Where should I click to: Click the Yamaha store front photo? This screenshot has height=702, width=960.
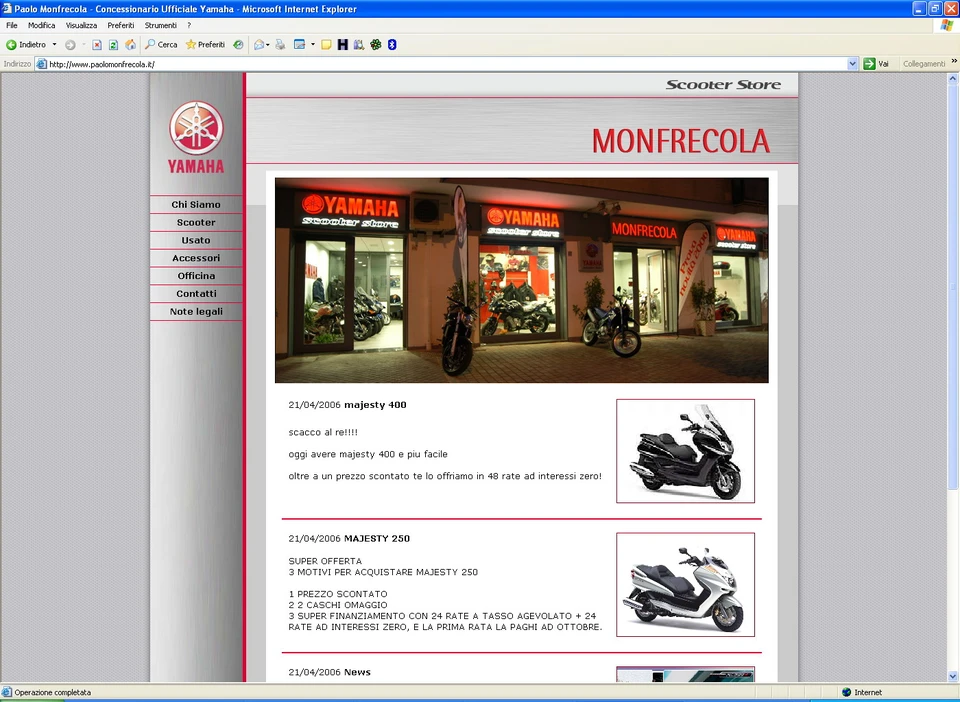(522, 280)
